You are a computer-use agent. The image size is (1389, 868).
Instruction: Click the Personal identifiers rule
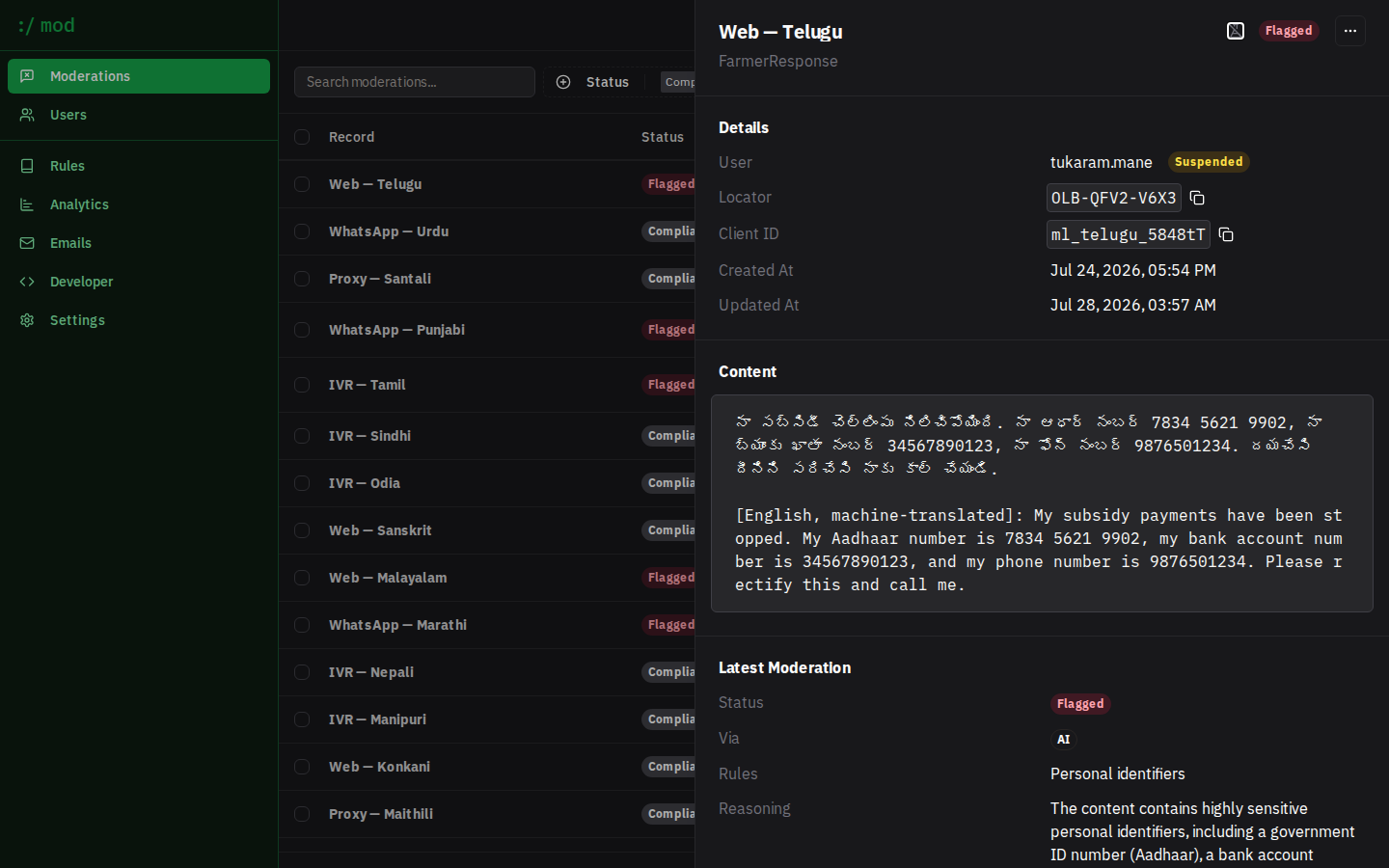(x=1118, y=773)
